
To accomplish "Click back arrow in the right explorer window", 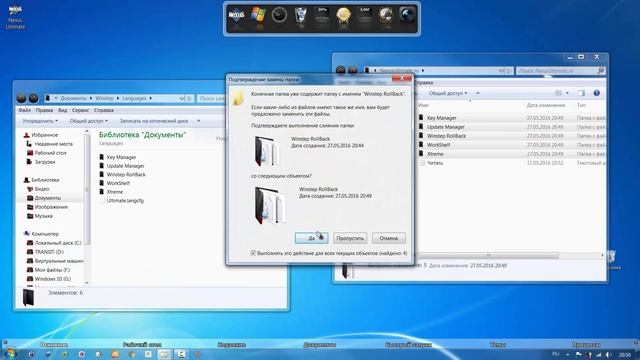I will [x=340, y=70].
